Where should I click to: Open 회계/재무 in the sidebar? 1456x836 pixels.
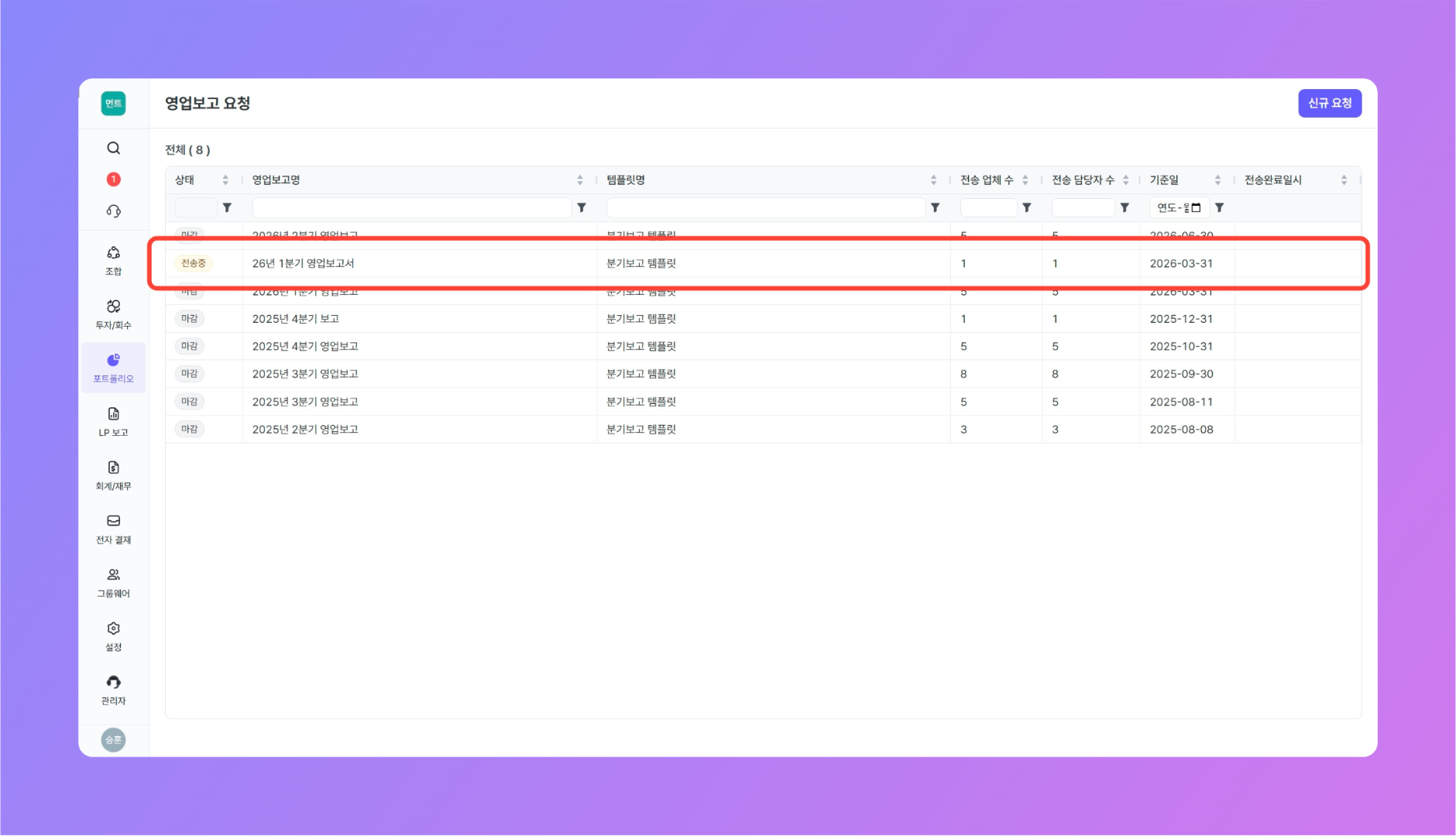click(113, 475)
